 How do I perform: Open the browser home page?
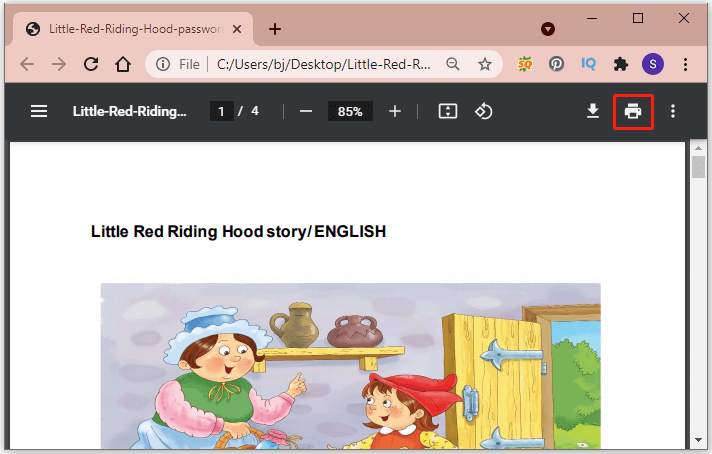[x=123, y=64]
